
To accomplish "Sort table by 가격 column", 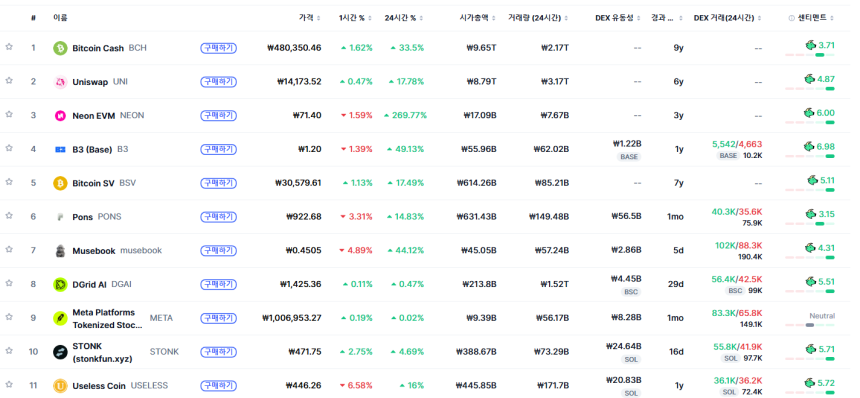I will [310, 18].
